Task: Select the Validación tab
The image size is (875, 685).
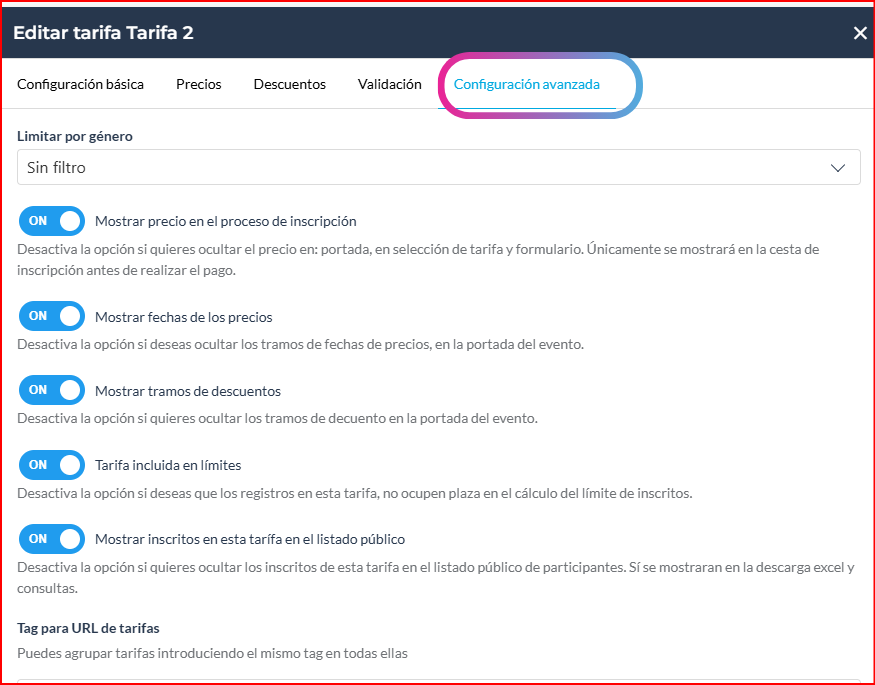Action: tap(390, 84)
